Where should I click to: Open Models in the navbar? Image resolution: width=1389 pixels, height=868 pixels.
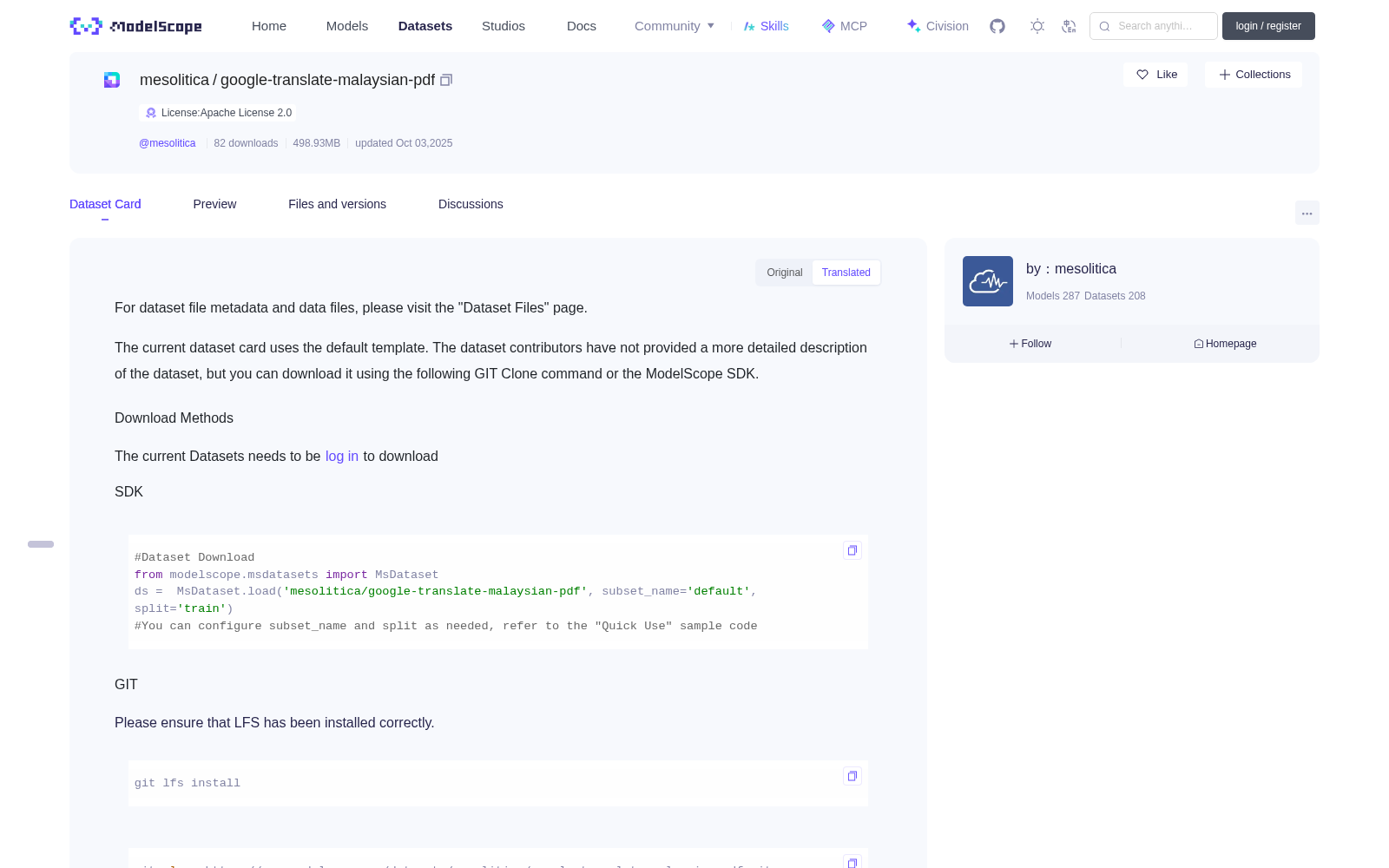pos(347,26)
